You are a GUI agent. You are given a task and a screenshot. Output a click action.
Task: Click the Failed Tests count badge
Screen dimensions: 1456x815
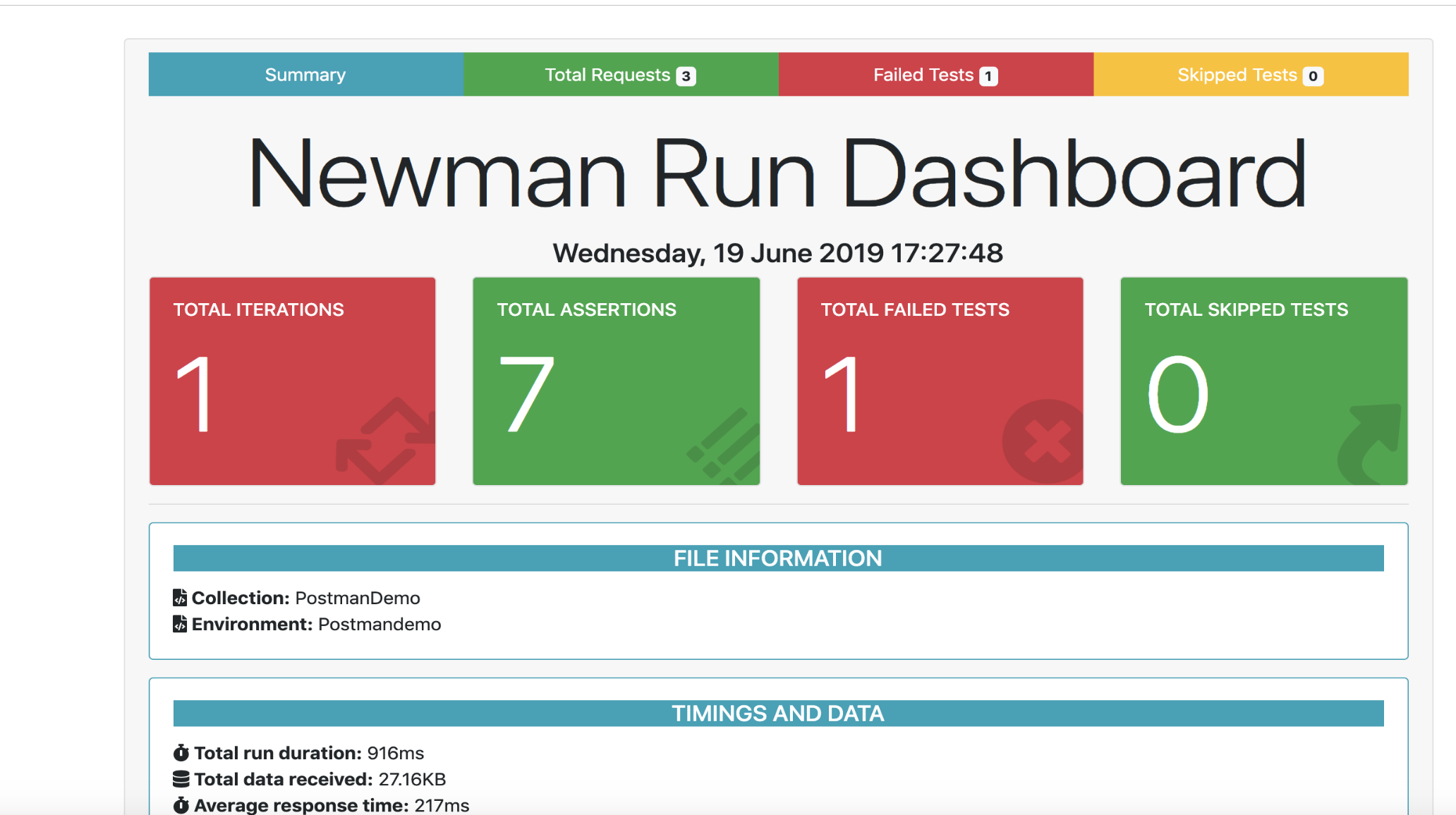[x=988, y=76]
